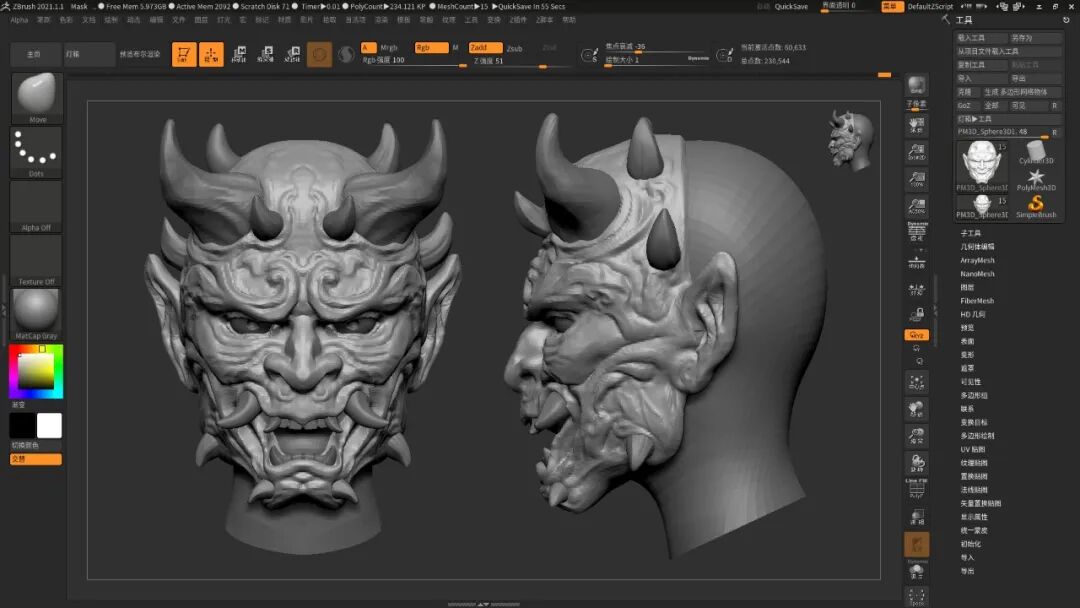Open the Texture Off selector
Screen dimensions: 1080x608
point(37,260)
